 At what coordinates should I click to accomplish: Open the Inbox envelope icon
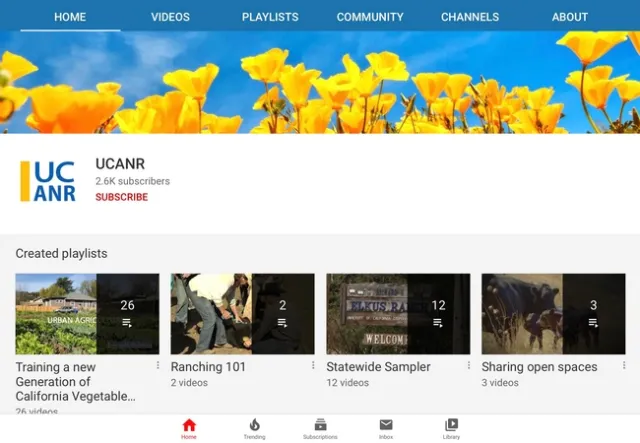[x=386, y=428]
